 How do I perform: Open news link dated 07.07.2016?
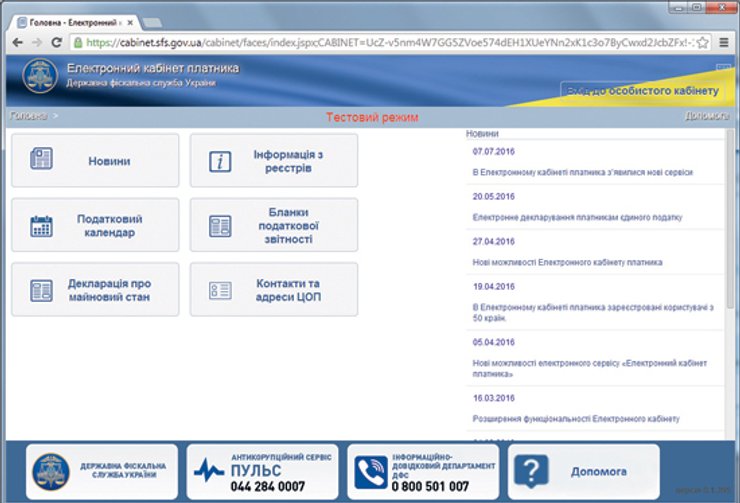582,172
